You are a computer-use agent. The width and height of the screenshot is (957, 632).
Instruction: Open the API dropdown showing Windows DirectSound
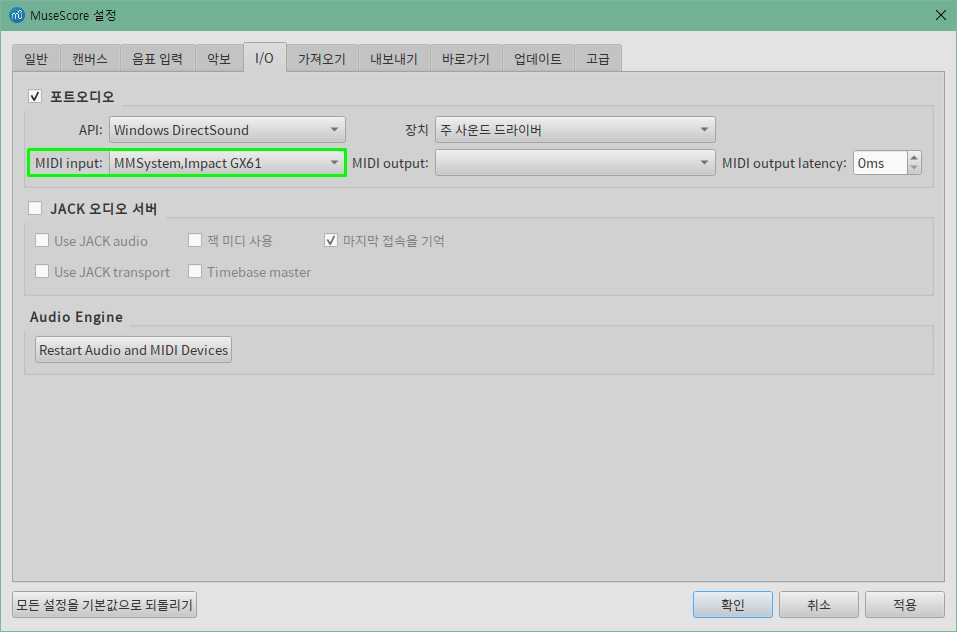(227, 130)
